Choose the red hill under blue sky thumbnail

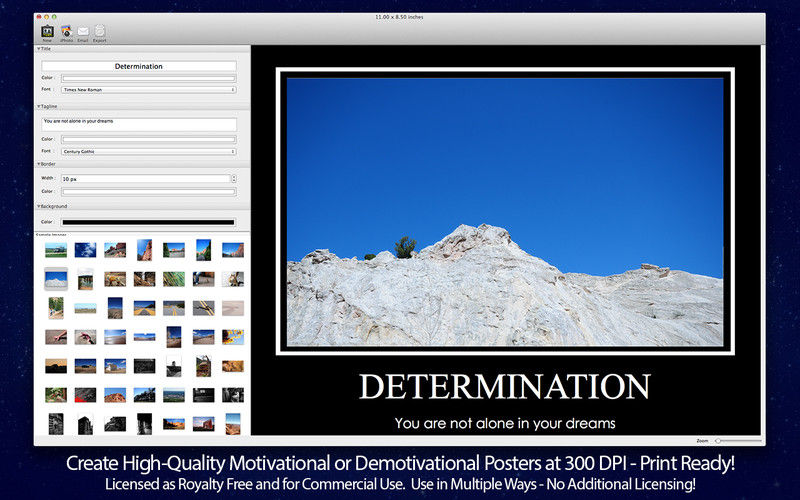click(x=115, y=395)
